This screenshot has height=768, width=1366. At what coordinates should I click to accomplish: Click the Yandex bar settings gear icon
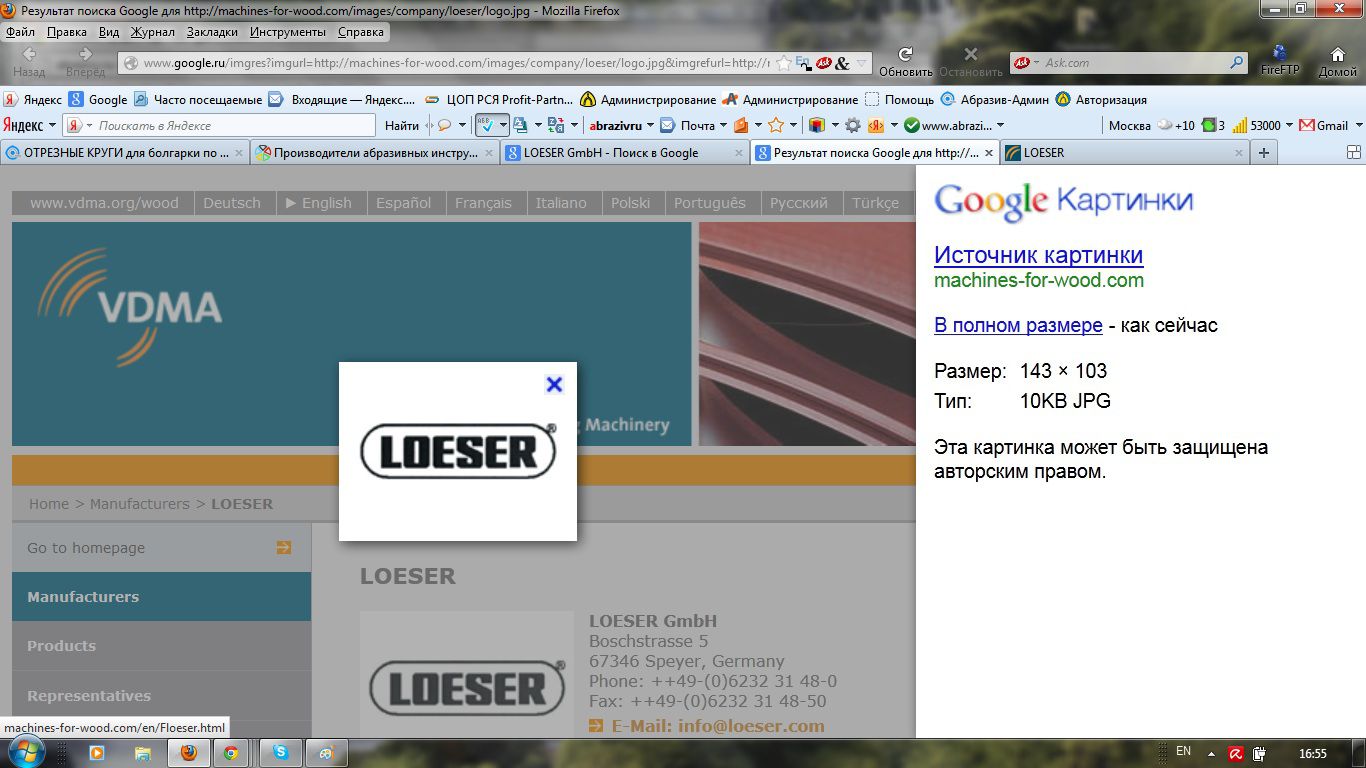852,125
